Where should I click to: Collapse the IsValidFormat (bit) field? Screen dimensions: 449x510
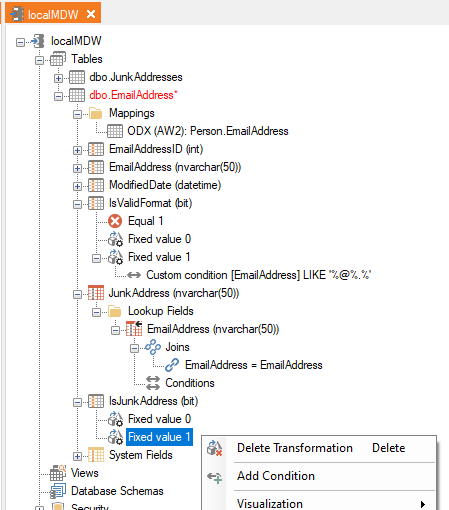(x=77, y=204)
